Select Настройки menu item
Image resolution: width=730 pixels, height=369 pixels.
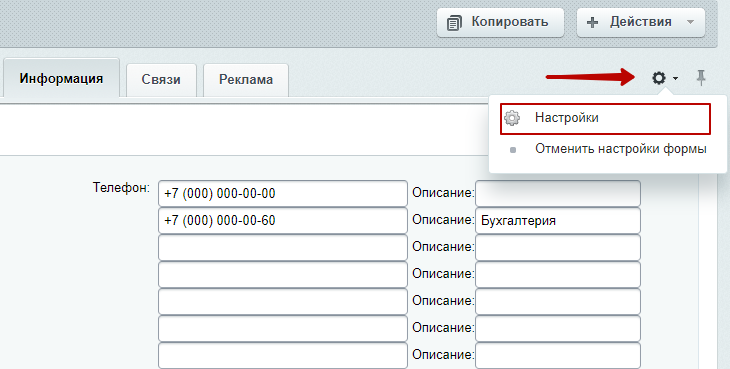point(605,119)
